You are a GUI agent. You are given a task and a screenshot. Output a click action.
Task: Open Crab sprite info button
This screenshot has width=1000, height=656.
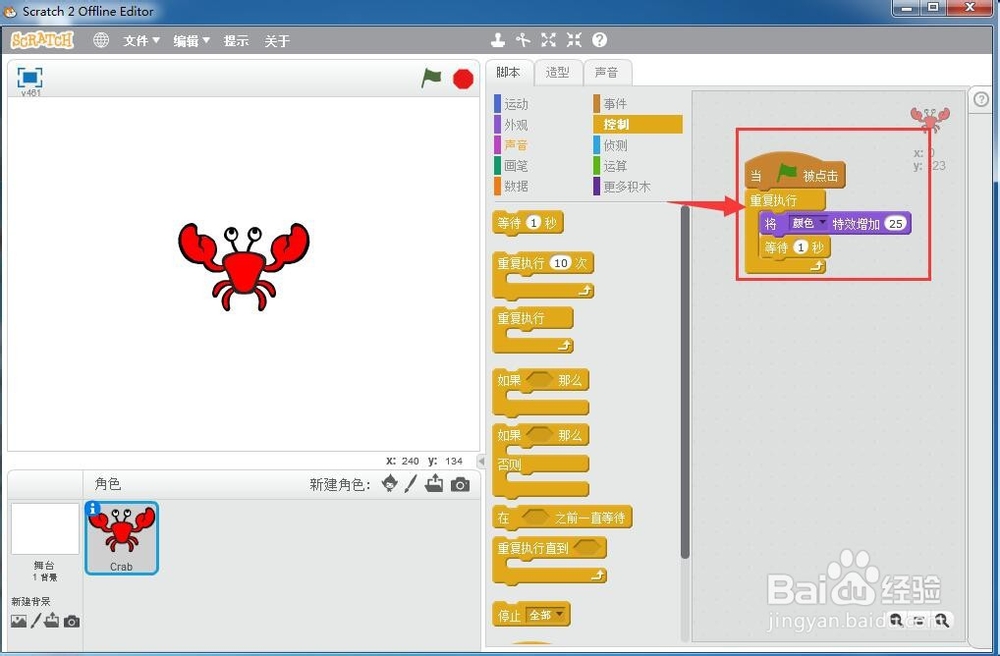pyautogui.click(x=93, y=509)
